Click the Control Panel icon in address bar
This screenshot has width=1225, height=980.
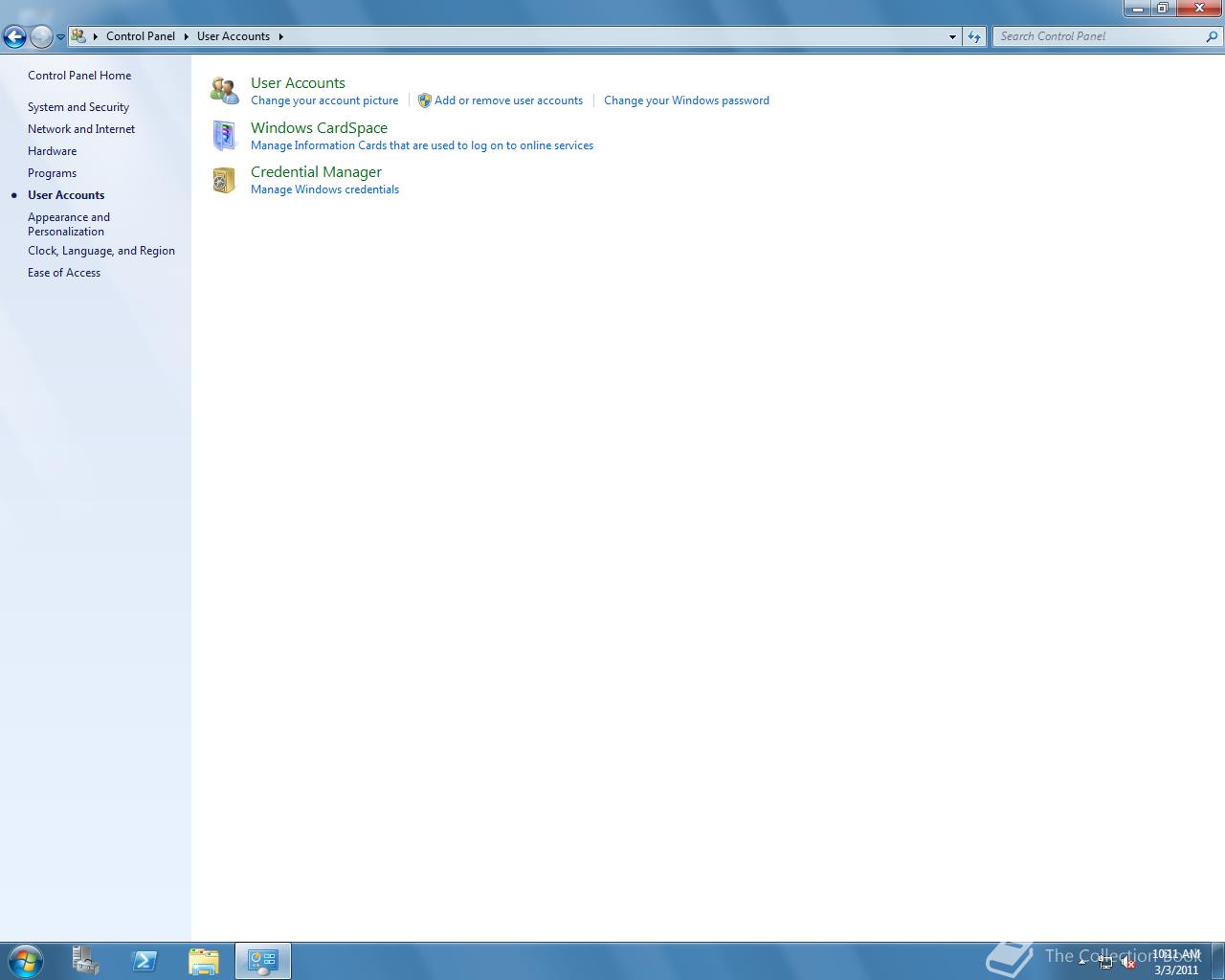(x=78, y=36)
